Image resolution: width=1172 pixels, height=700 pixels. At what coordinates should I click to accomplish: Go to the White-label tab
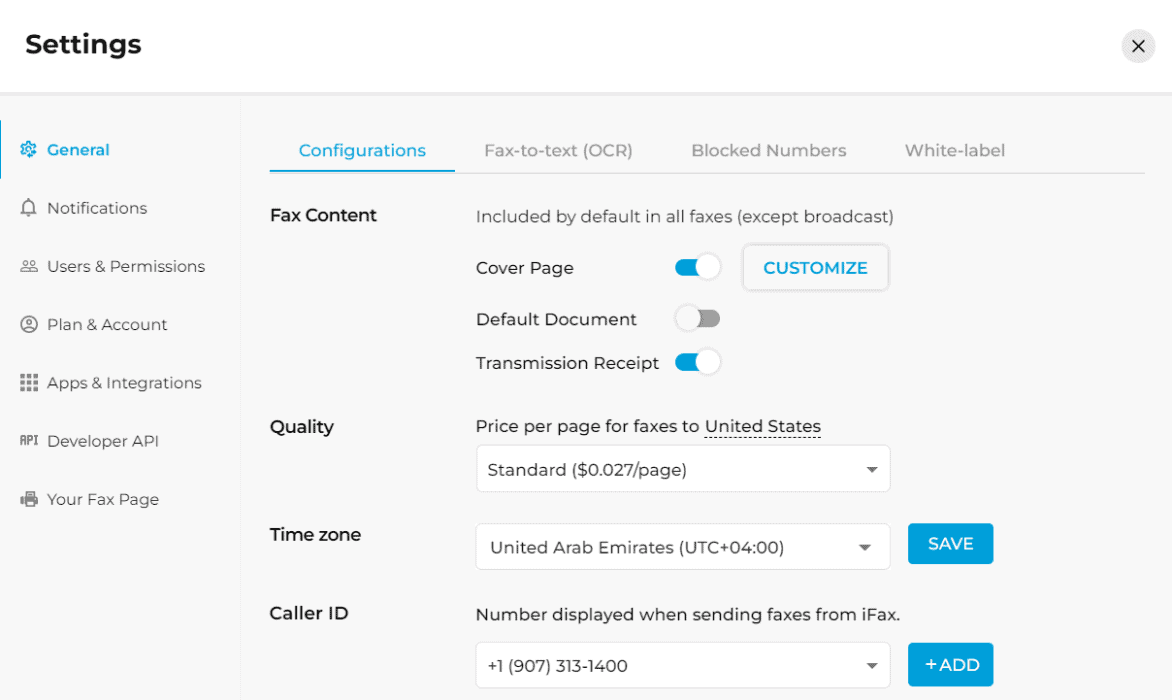[x=954, y=151]
